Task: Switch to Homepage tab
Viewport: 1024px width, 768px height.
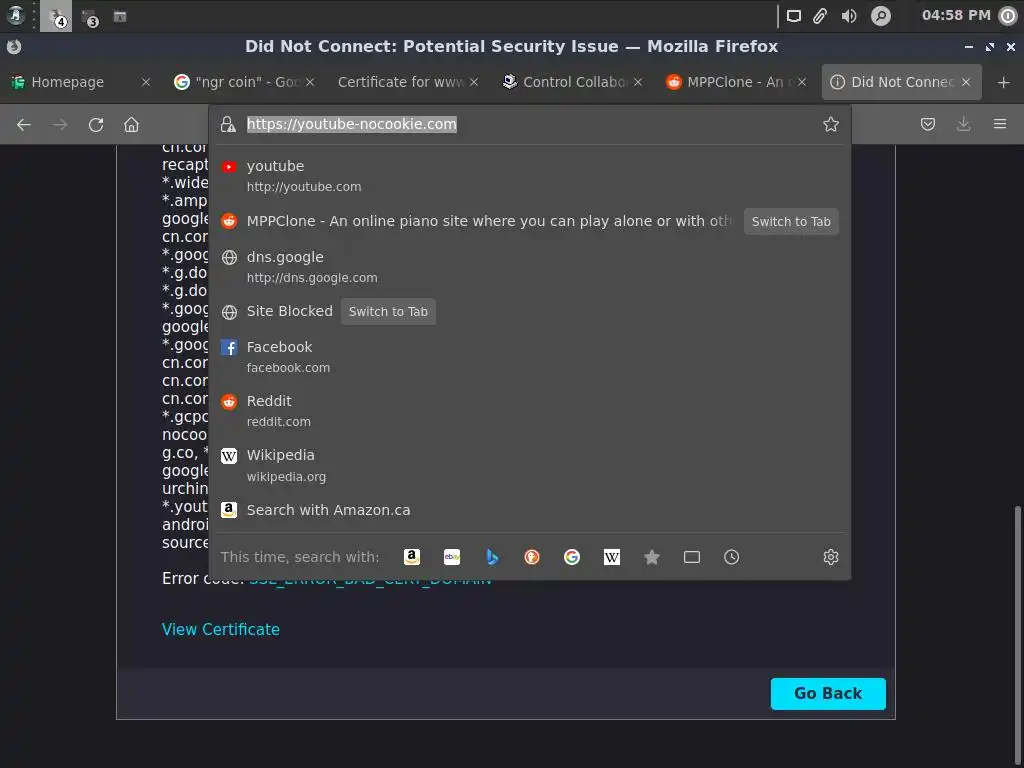Action: click(x=67, y=82)
